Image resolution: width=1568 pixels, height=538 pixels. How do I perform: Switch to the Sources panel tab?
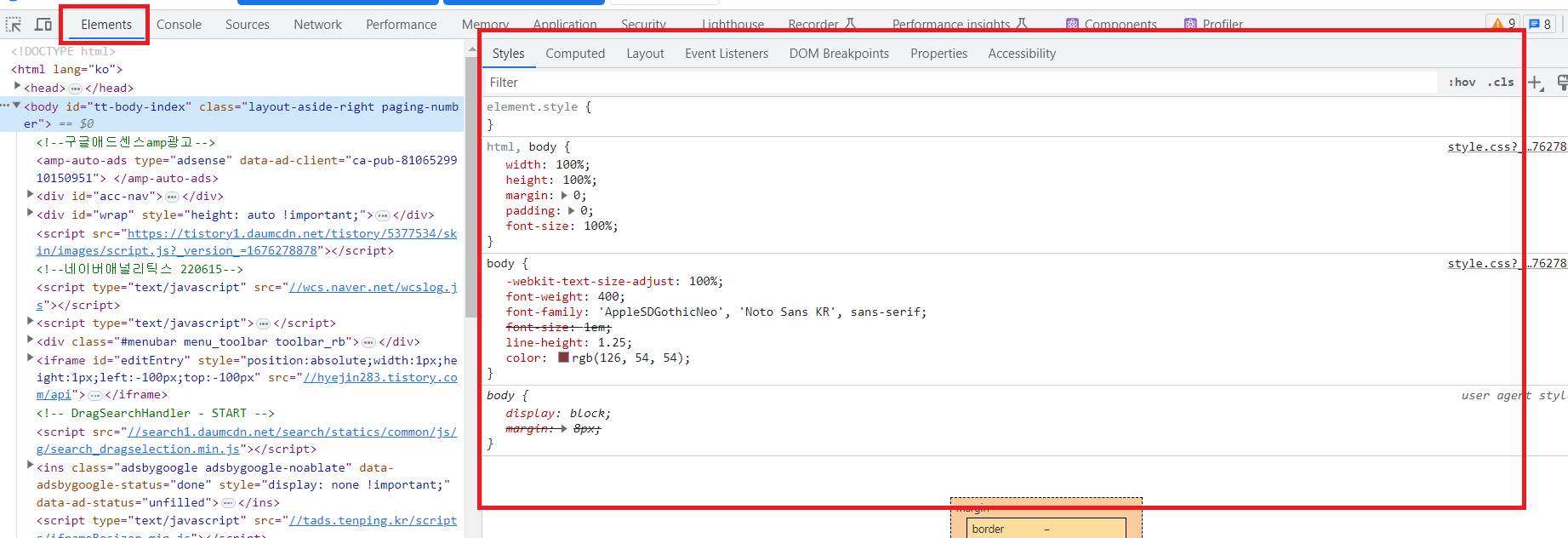coord(248,25)
